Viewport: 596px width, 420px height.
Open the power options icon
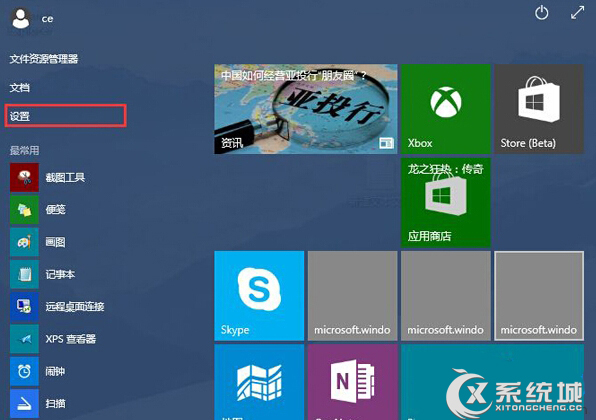541,13
